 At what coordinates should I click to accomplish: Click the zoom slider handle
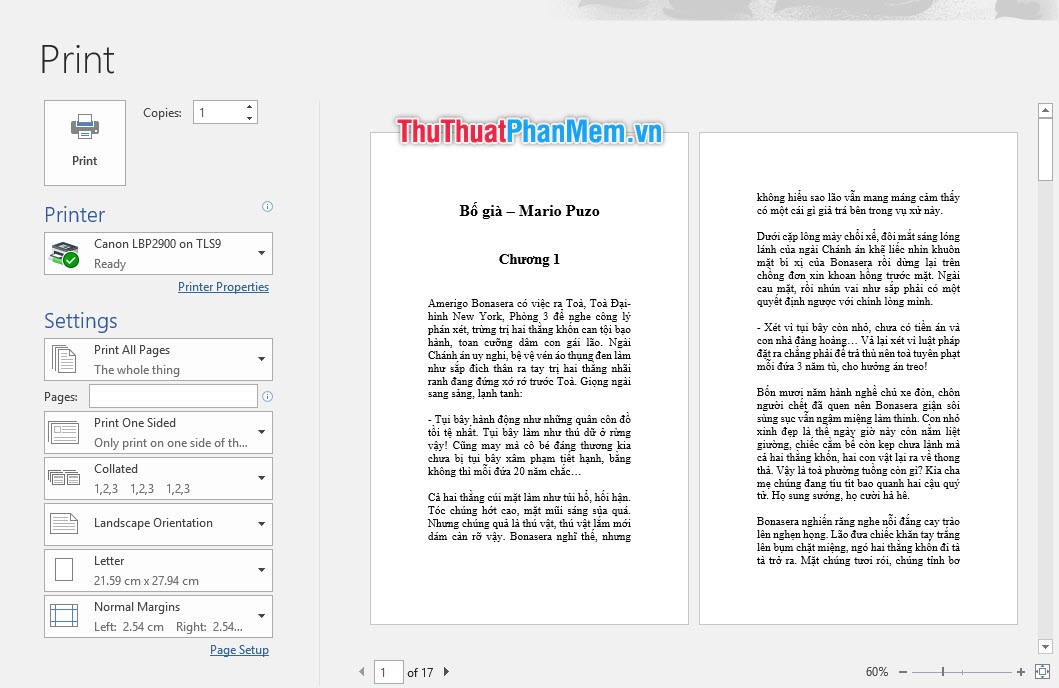tap(943, 672)
